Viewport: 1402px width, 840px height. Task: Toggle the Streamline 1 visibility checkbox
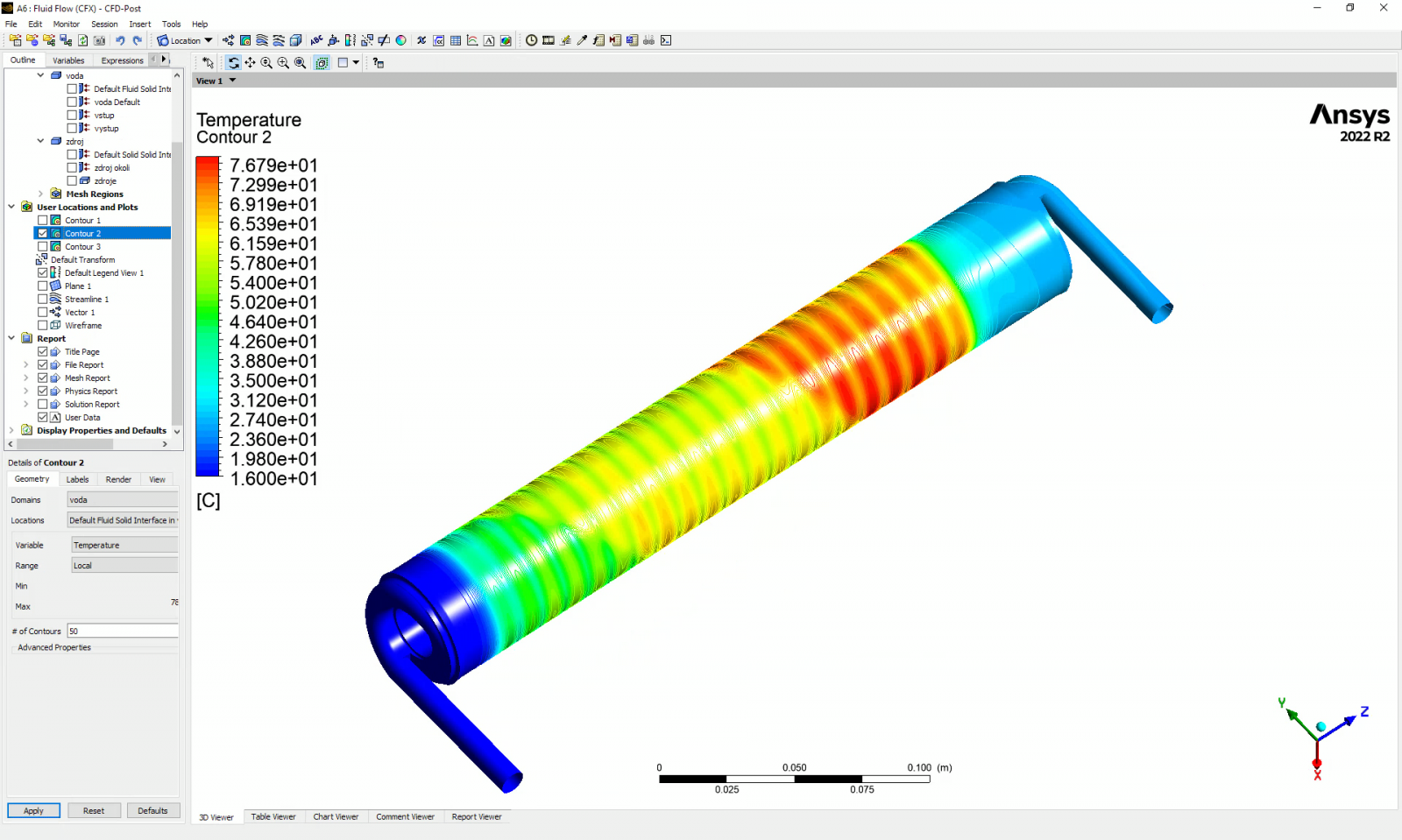(x=43, y=300)
